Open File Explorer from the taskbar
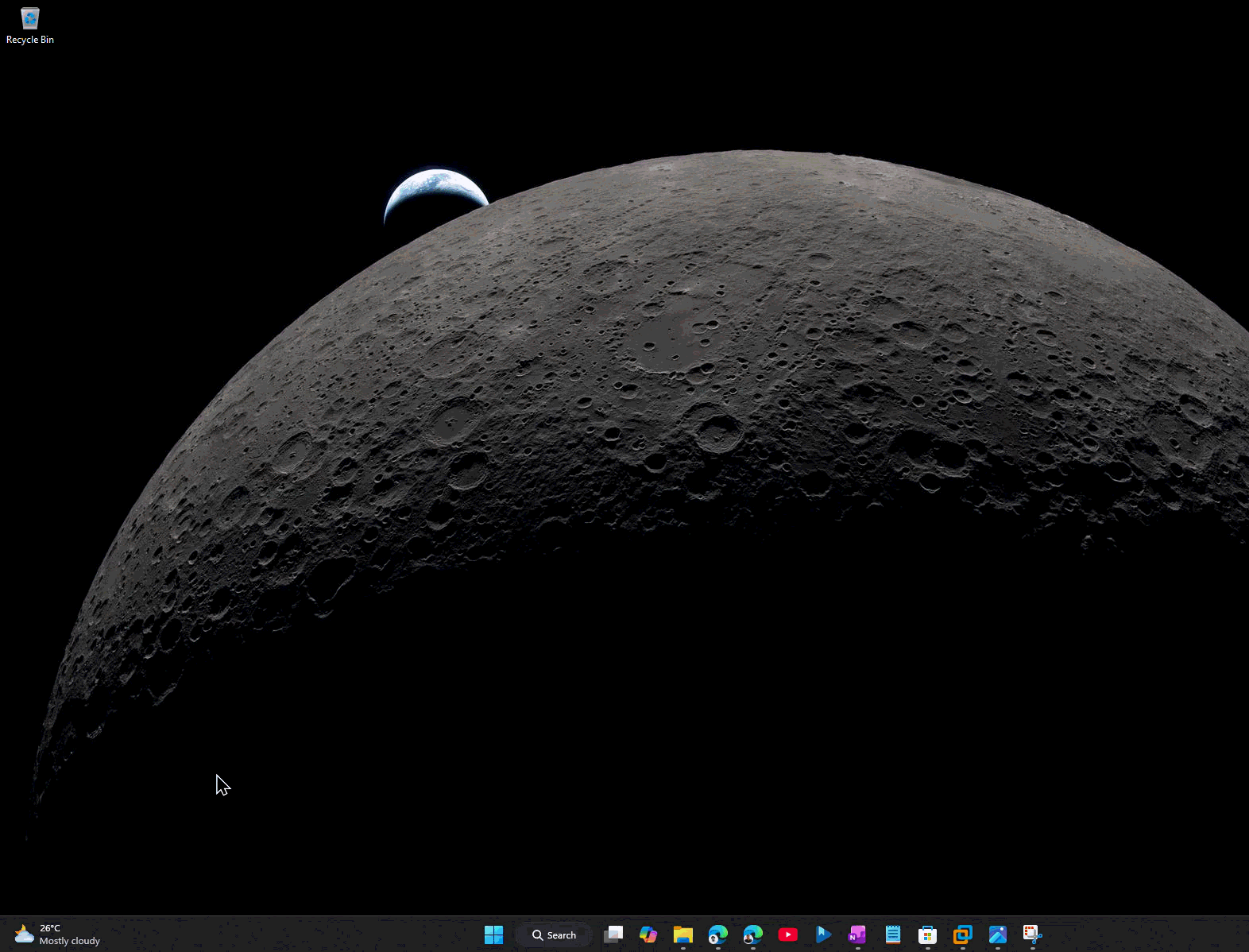 pyautogui.click(x=683, y=935)
